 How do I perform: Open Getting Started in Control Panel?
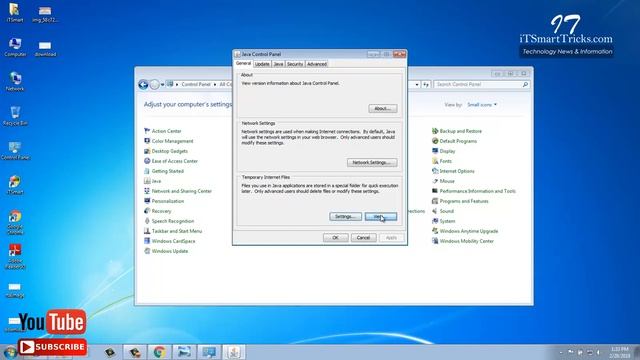click(x=164, y=171)
